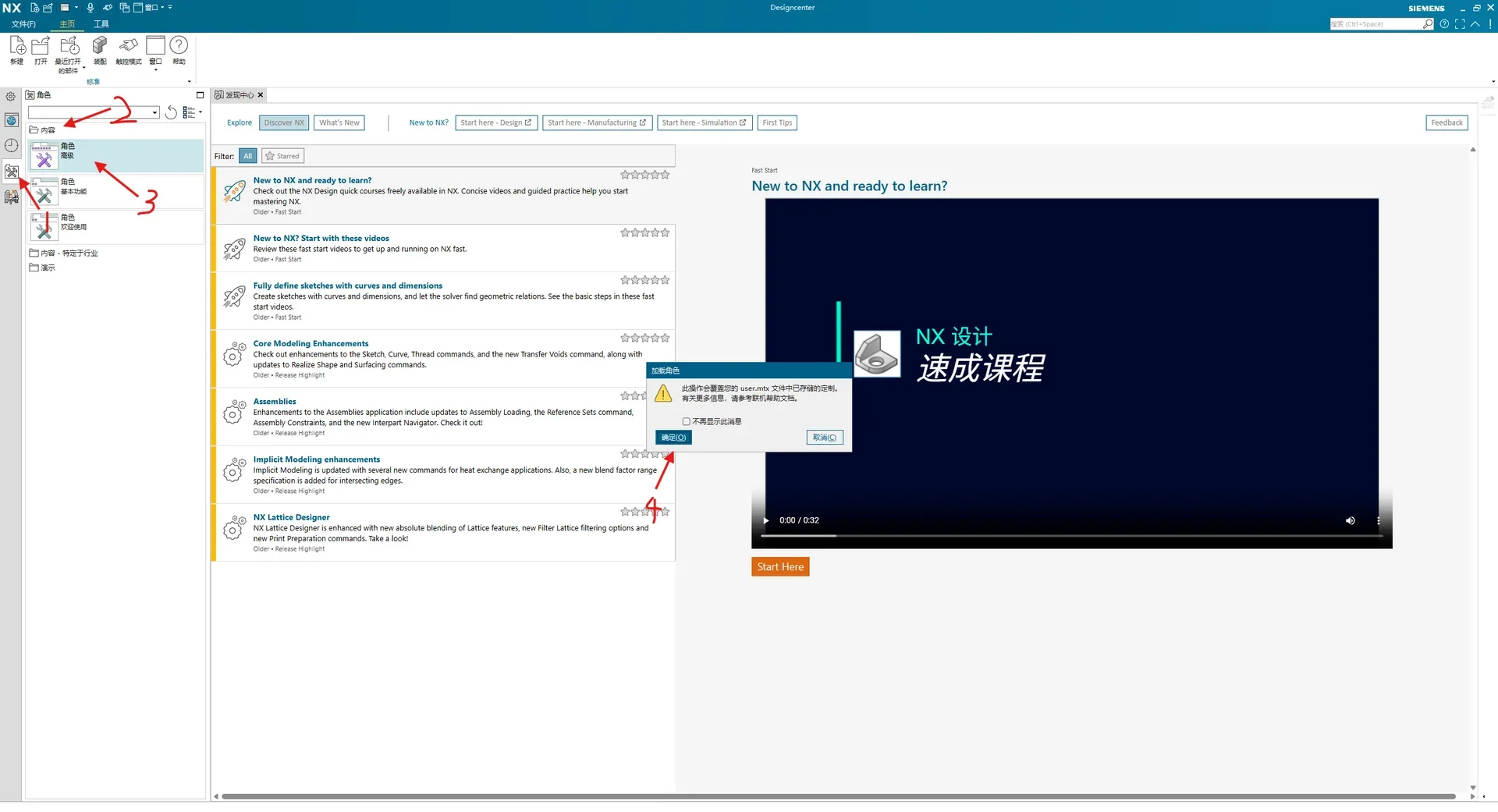This screenshot has height=812, width=1498.
Task: Enable 触控模式 touch mode
Action: 129,48
